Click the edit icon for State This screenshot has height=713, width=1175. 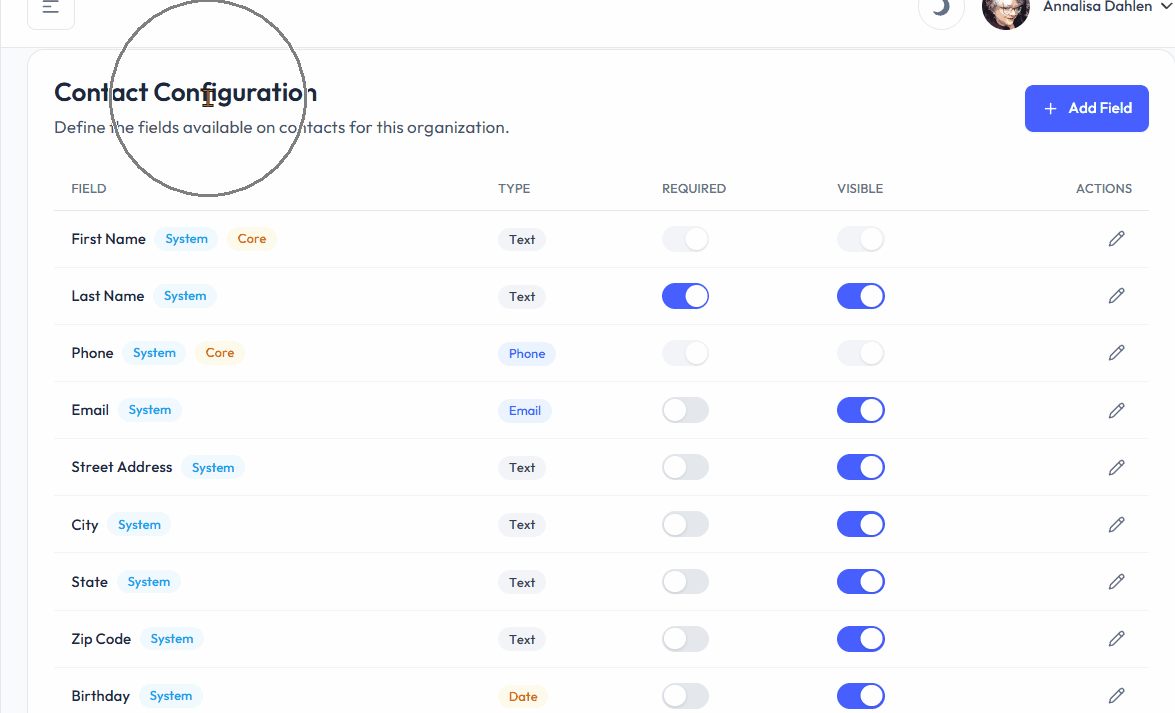click(x=1116, y=582)
